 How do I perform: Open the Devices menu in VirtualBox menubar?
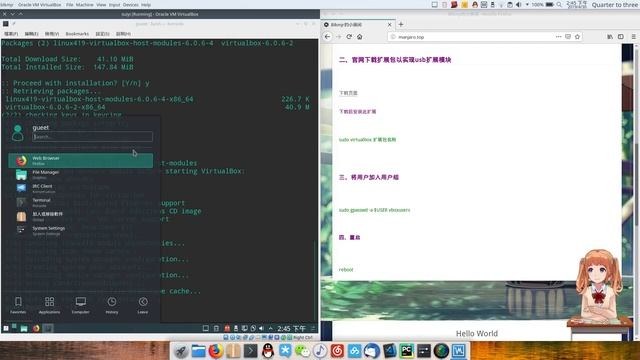(131, 5)
